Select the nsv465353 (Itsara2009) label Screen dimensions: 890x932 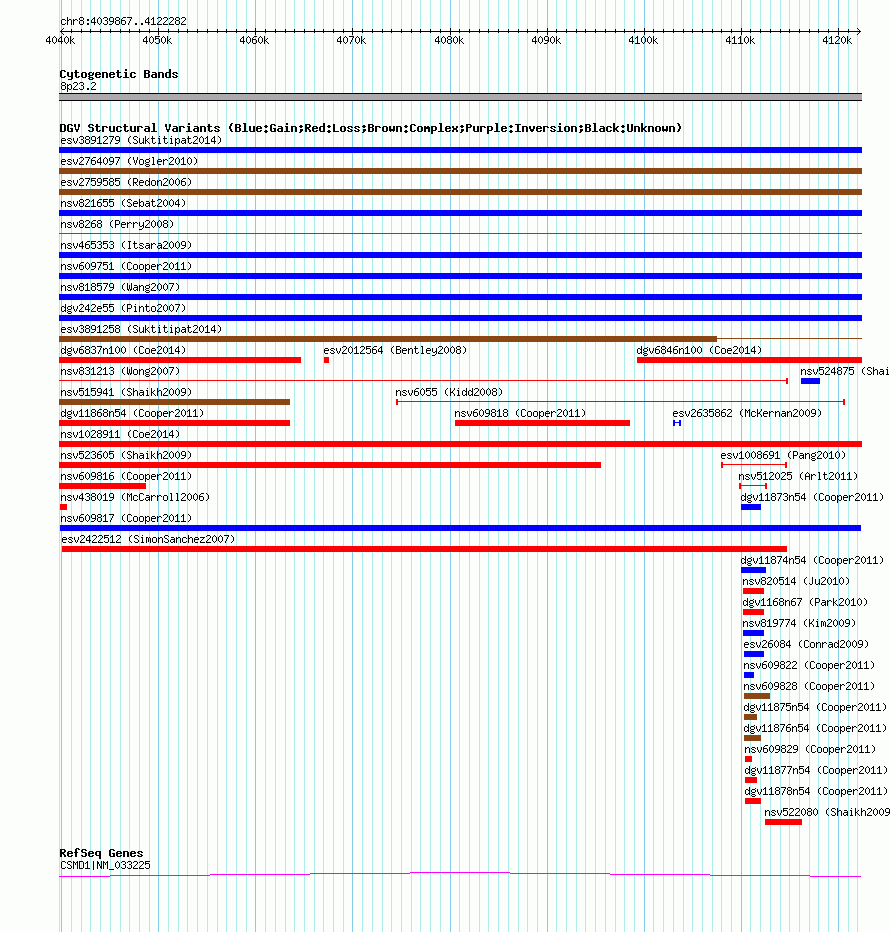pyautogui.click(x=126, y=245)
